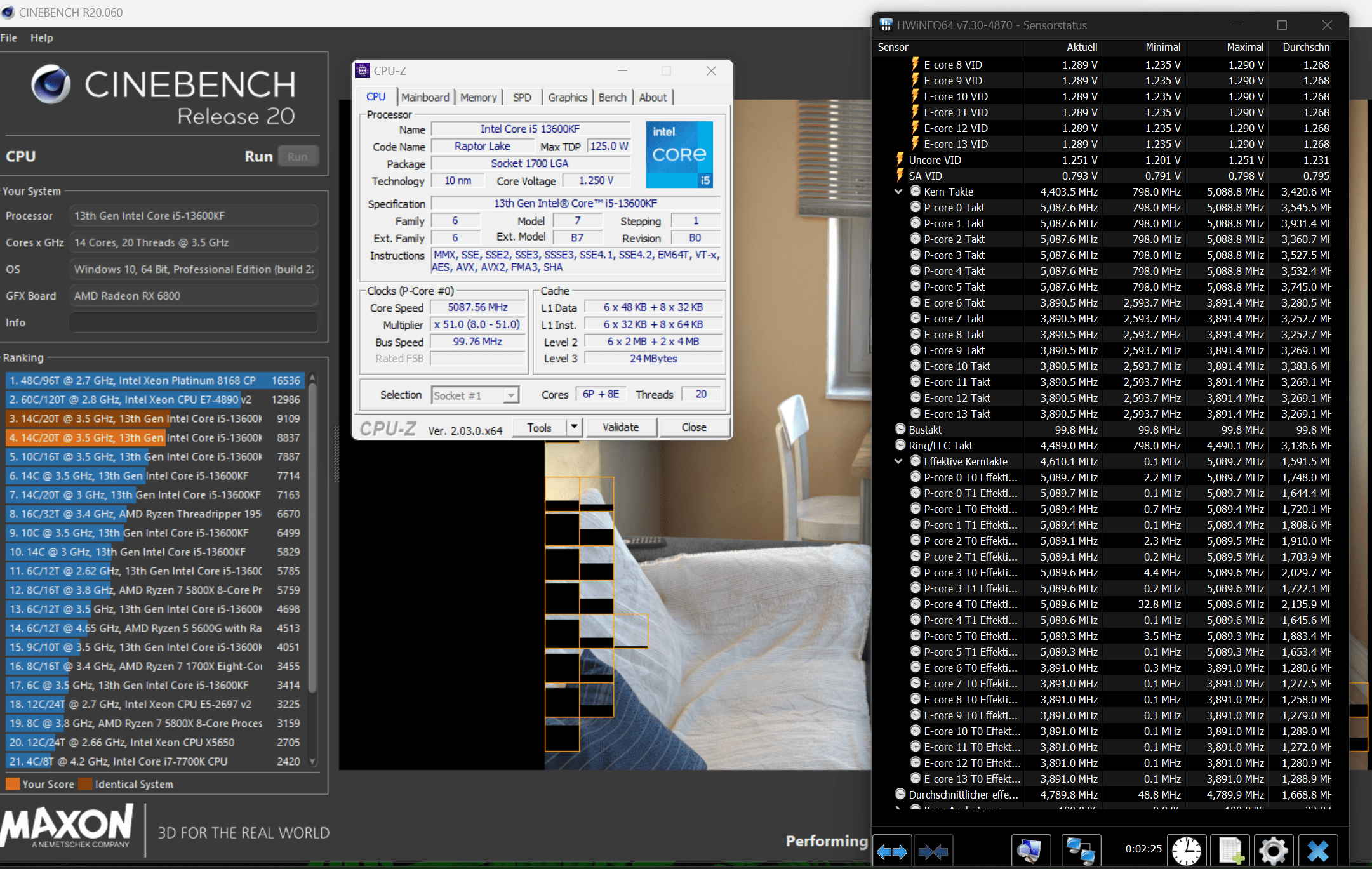Click the Intel Core i5 logo in CPU-Z

(x=679, y=154)
